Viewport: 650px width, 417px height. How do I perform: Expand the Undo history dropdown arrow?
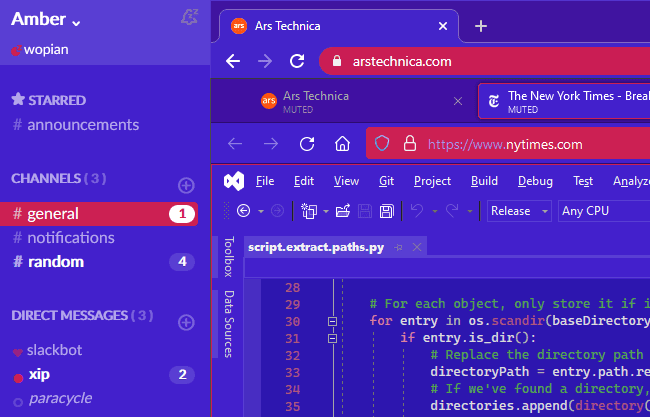click(434, 211)
